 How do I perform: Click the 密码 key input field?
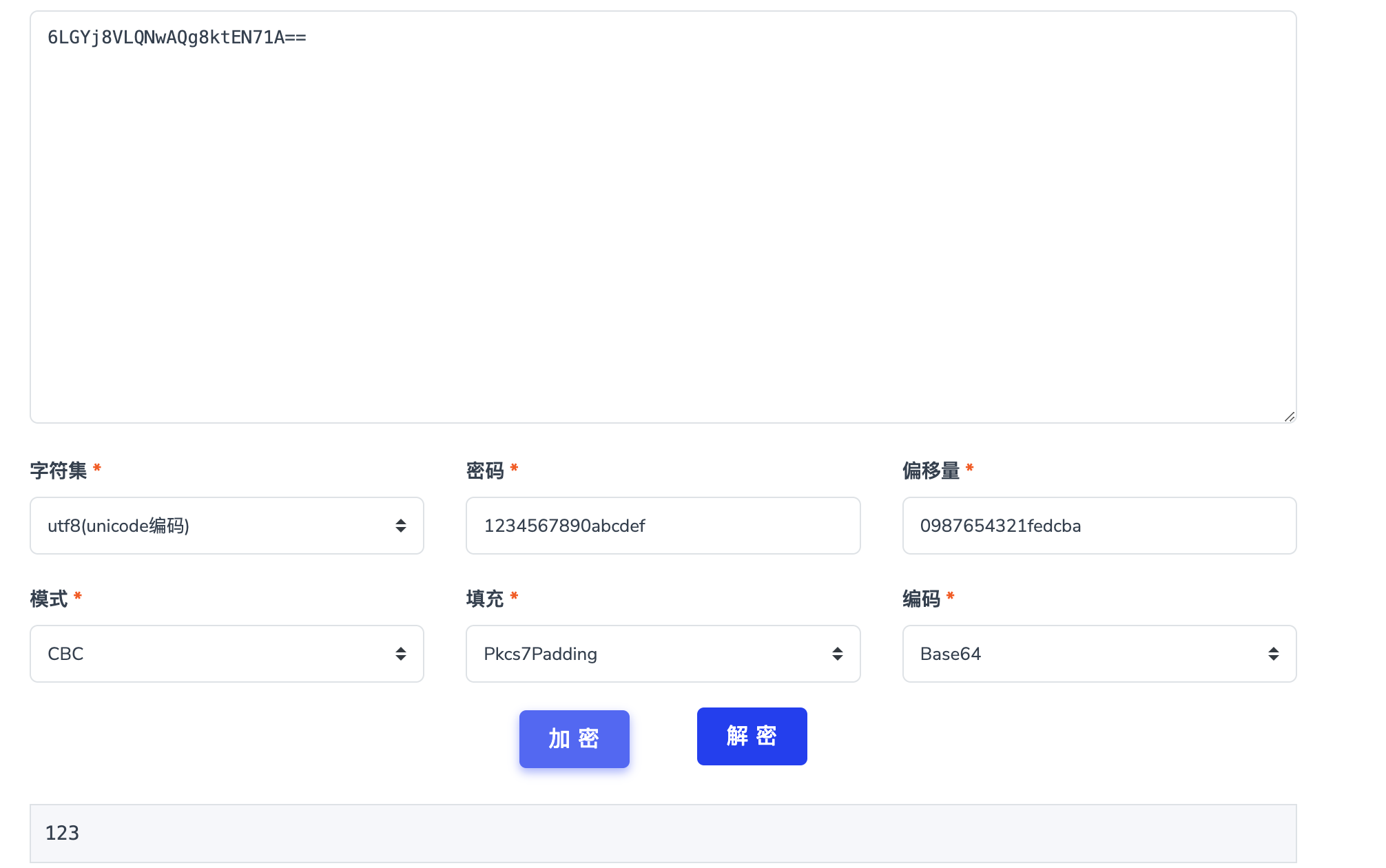[663, 526]
